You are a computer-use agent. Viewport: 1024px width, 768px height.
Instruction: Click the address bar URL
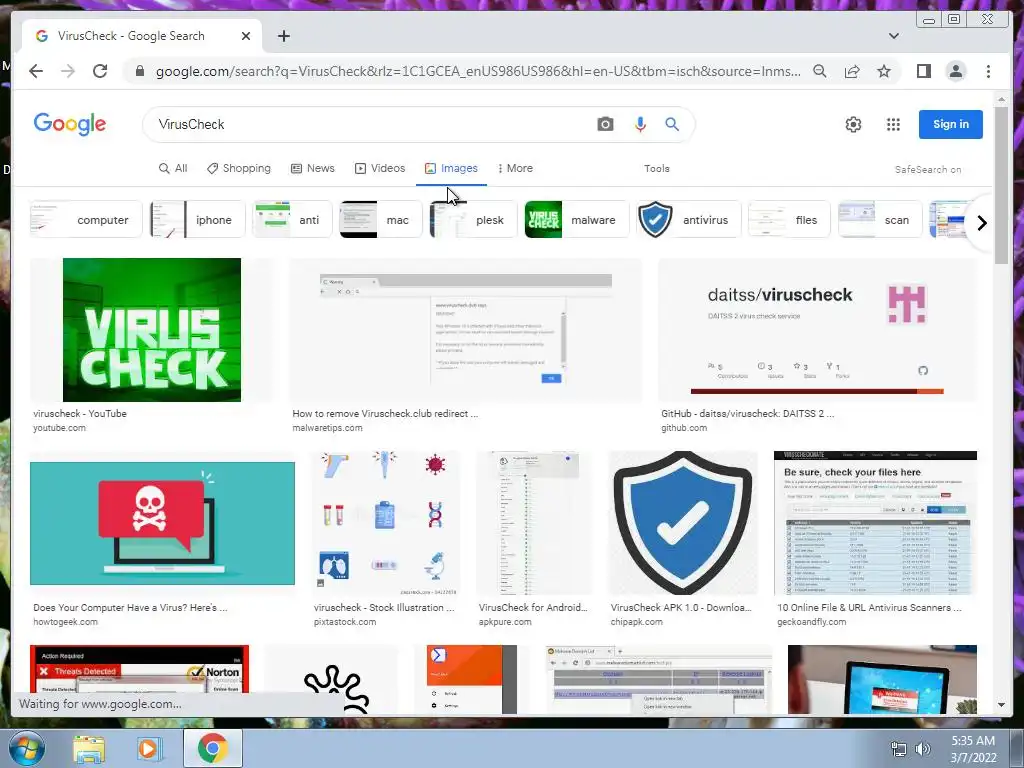pyautogui.click(x=477, y=71)
